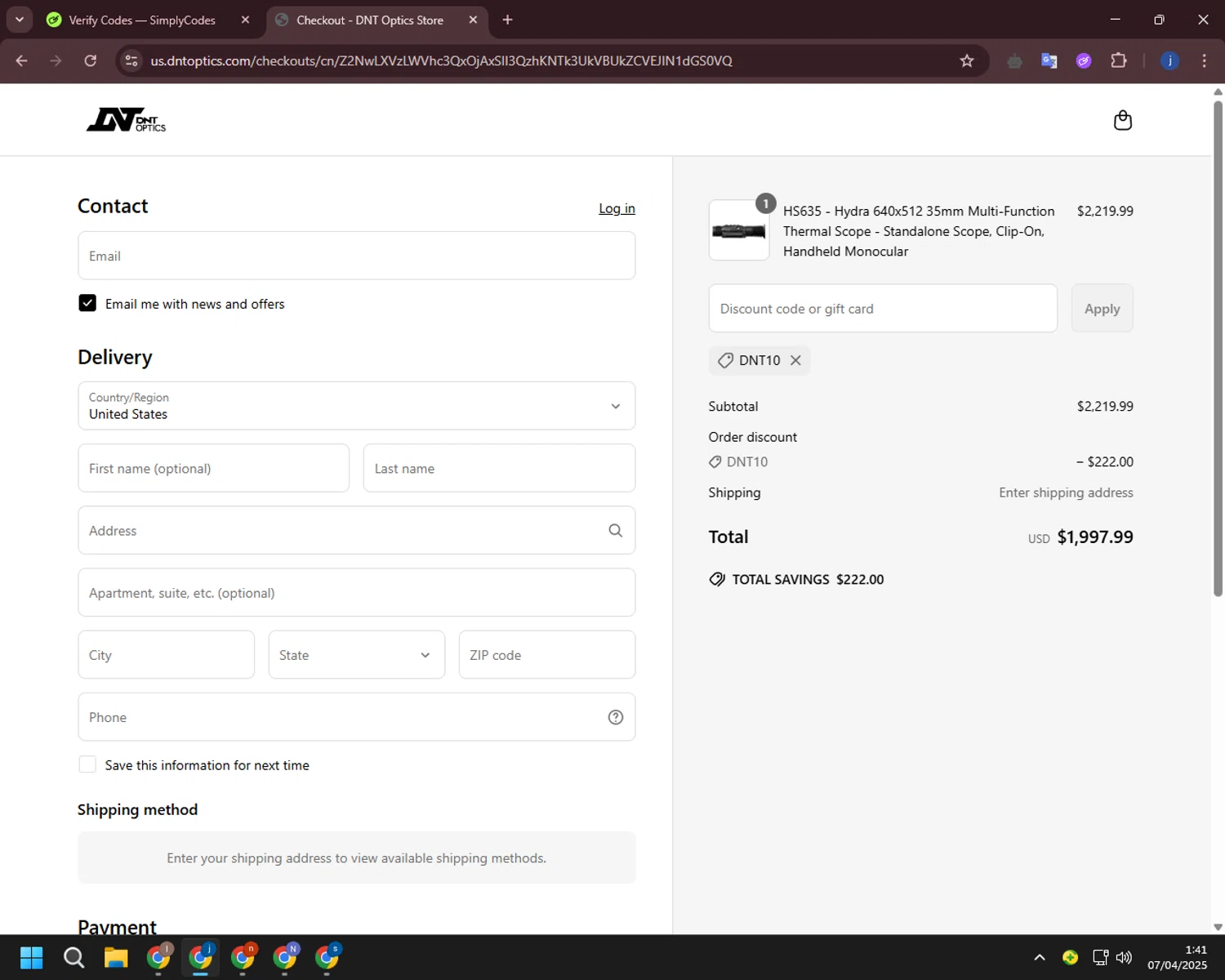The height and width of the screenshot is (980, 1225).
Task: Open File Explorer from taskbar
Action: pyautogui.click(x=116, y=957)
